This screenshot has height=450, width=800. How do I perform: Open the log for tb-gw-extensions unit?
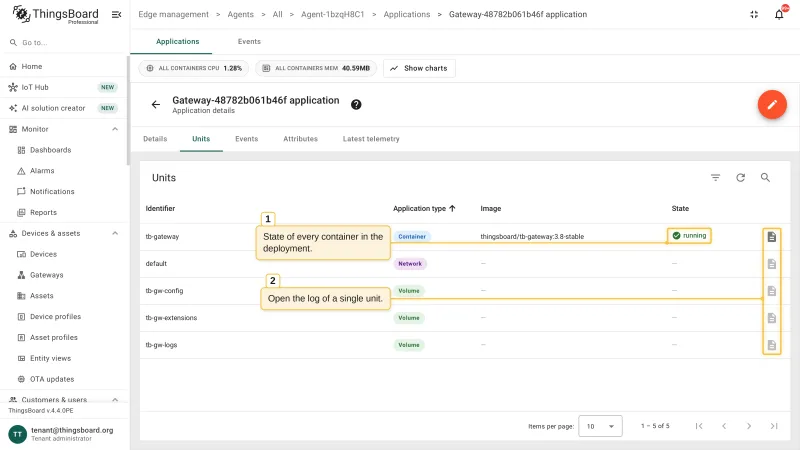click(771, 318)
